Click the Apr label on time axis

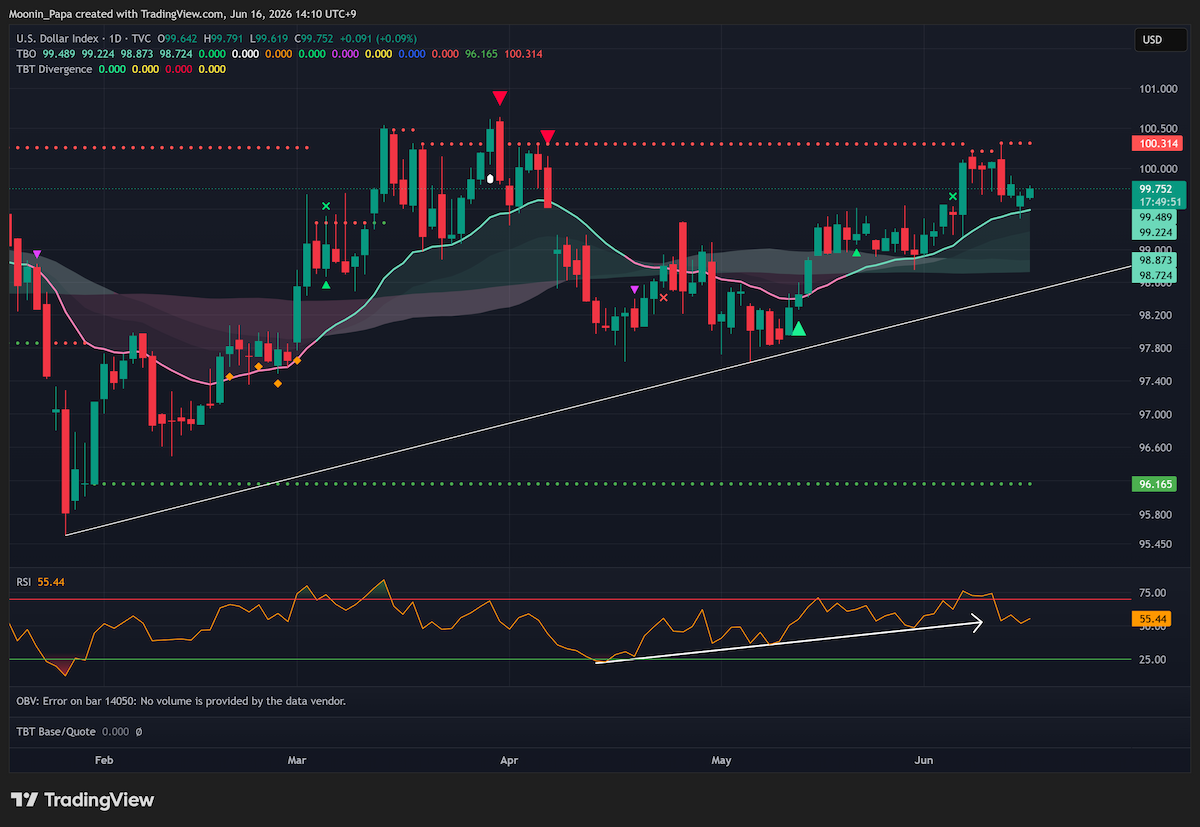[509, 761]
